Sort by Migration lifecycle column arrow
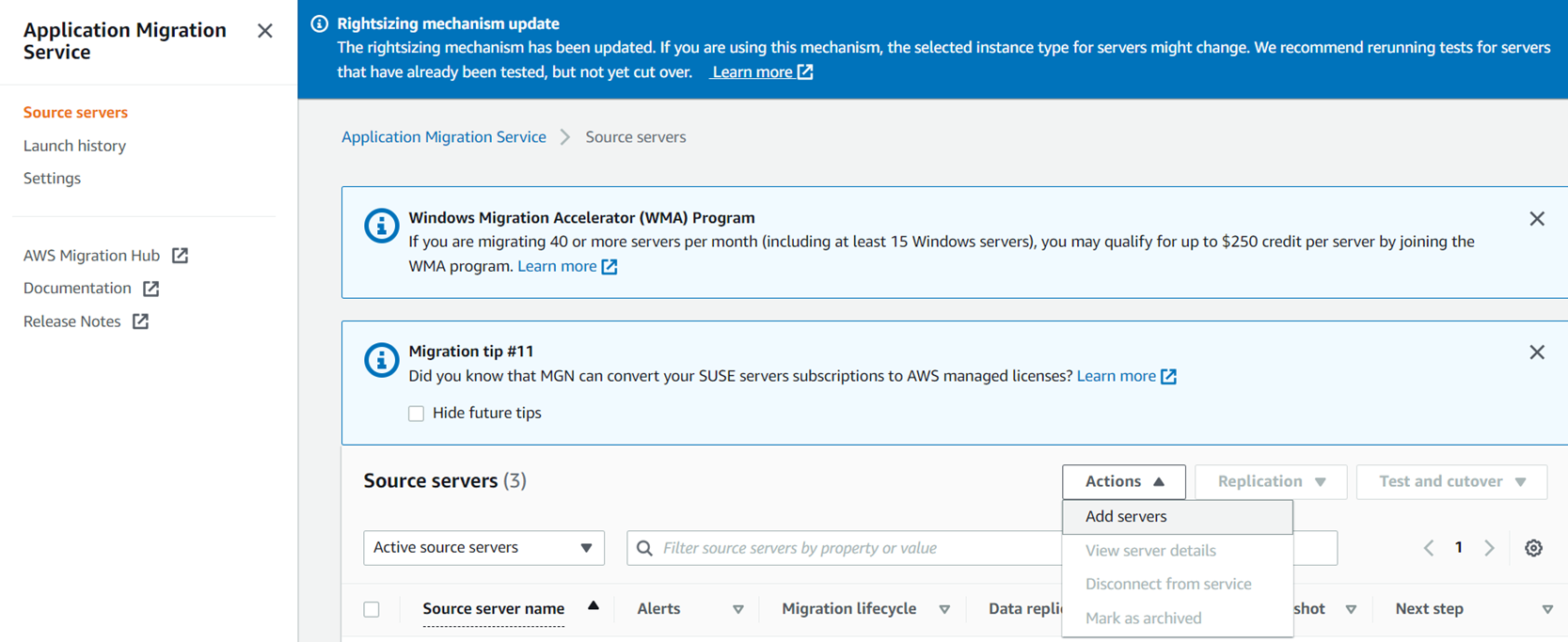This screenshot has height=642, width=1568. (x=944, y=610)
